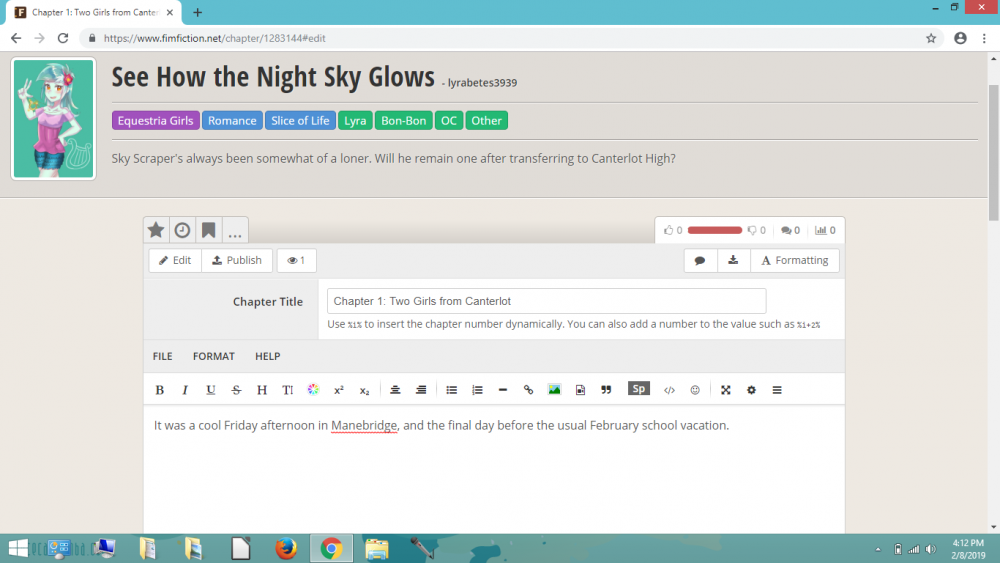Toggle italic text formatting
This screenshot has height=563, width=1000.
point(185,390)
